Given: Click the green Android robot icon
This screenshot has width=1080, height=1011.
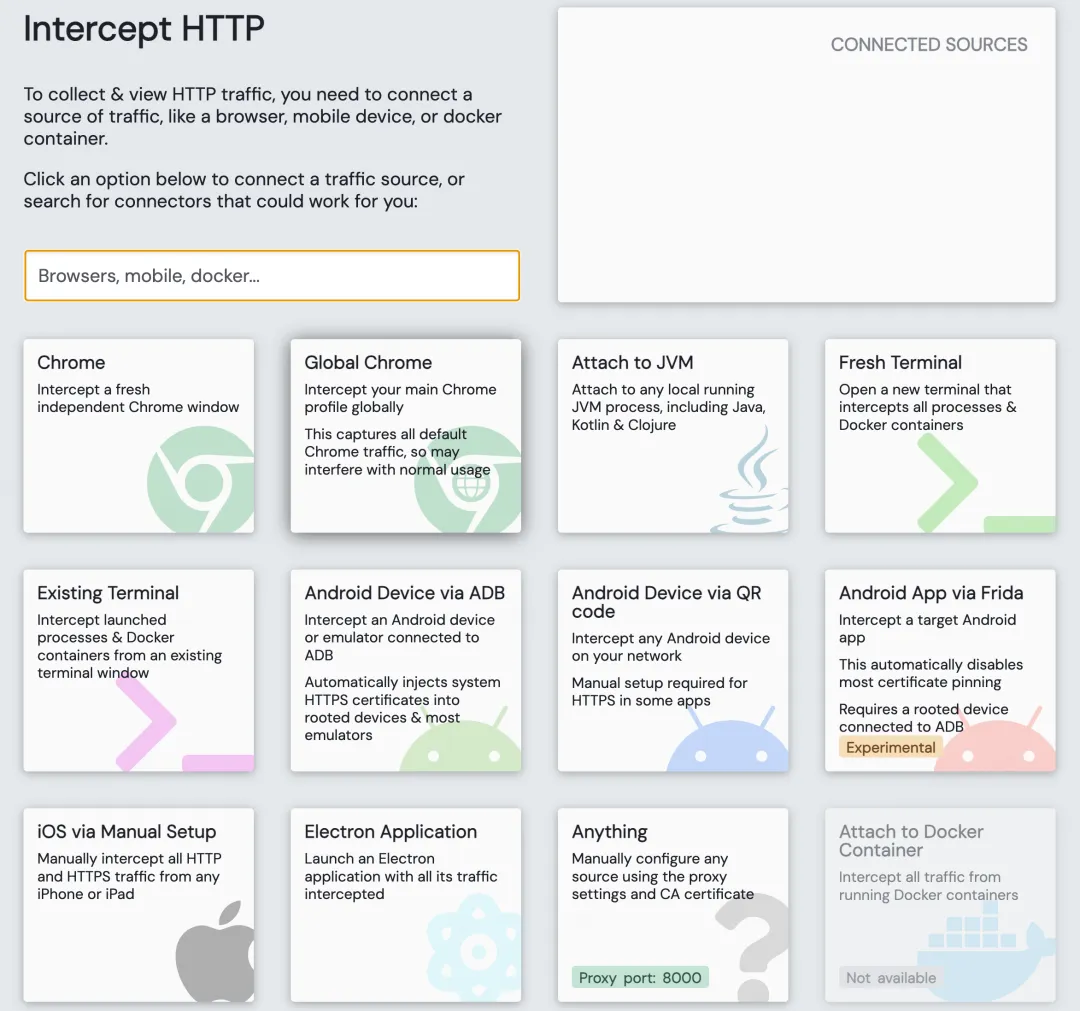Looking at the screenshot, I should coord(462,745).
